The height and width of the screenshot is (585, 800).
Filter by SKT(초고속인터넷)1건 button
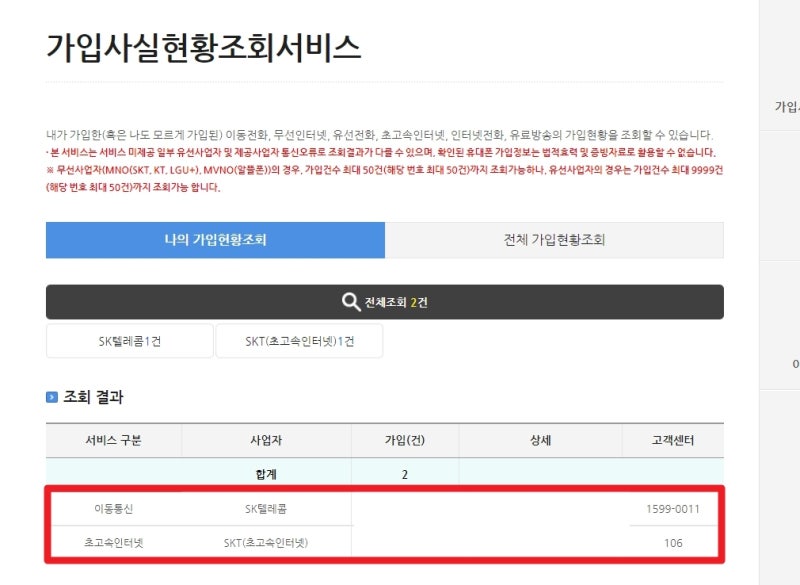(299, 341)
